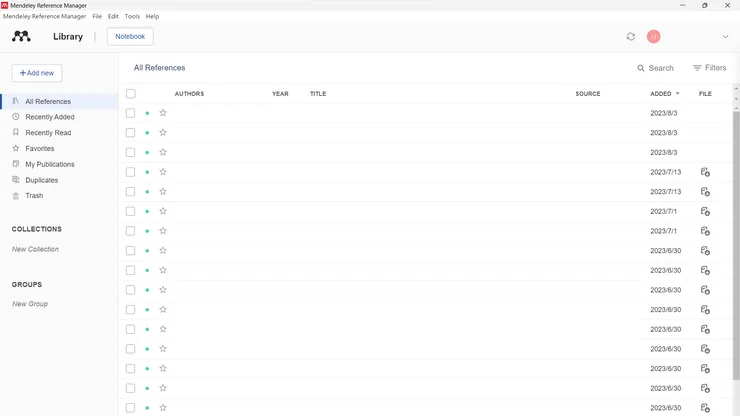Open file icon of first 2023/6/30 row
This screenshot has height=416, width=740.
coord(705,251)
